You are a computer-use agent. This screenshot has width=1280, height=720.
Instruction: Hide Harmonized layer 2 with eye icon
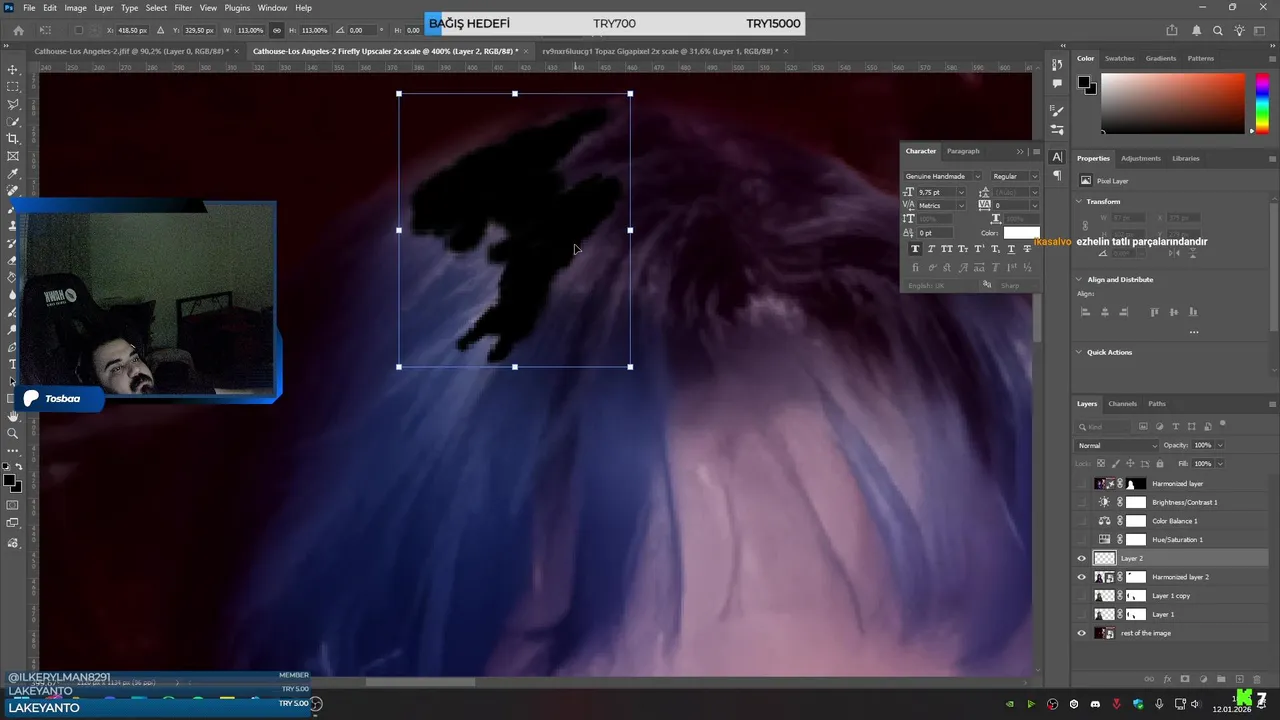(x=1081, y=577)
